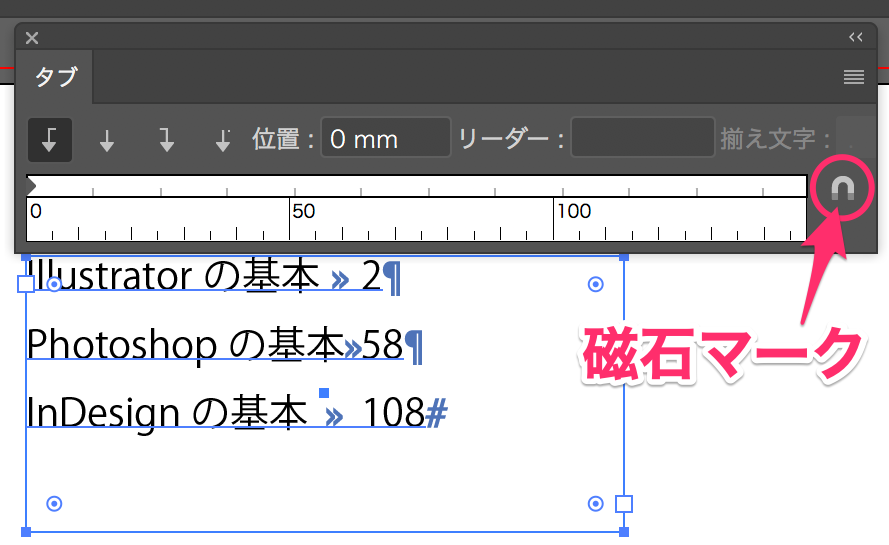The width and height of the screenshot is (889, 545).
Task: Click the リーダー input field
Action: (x=642, y=138)
